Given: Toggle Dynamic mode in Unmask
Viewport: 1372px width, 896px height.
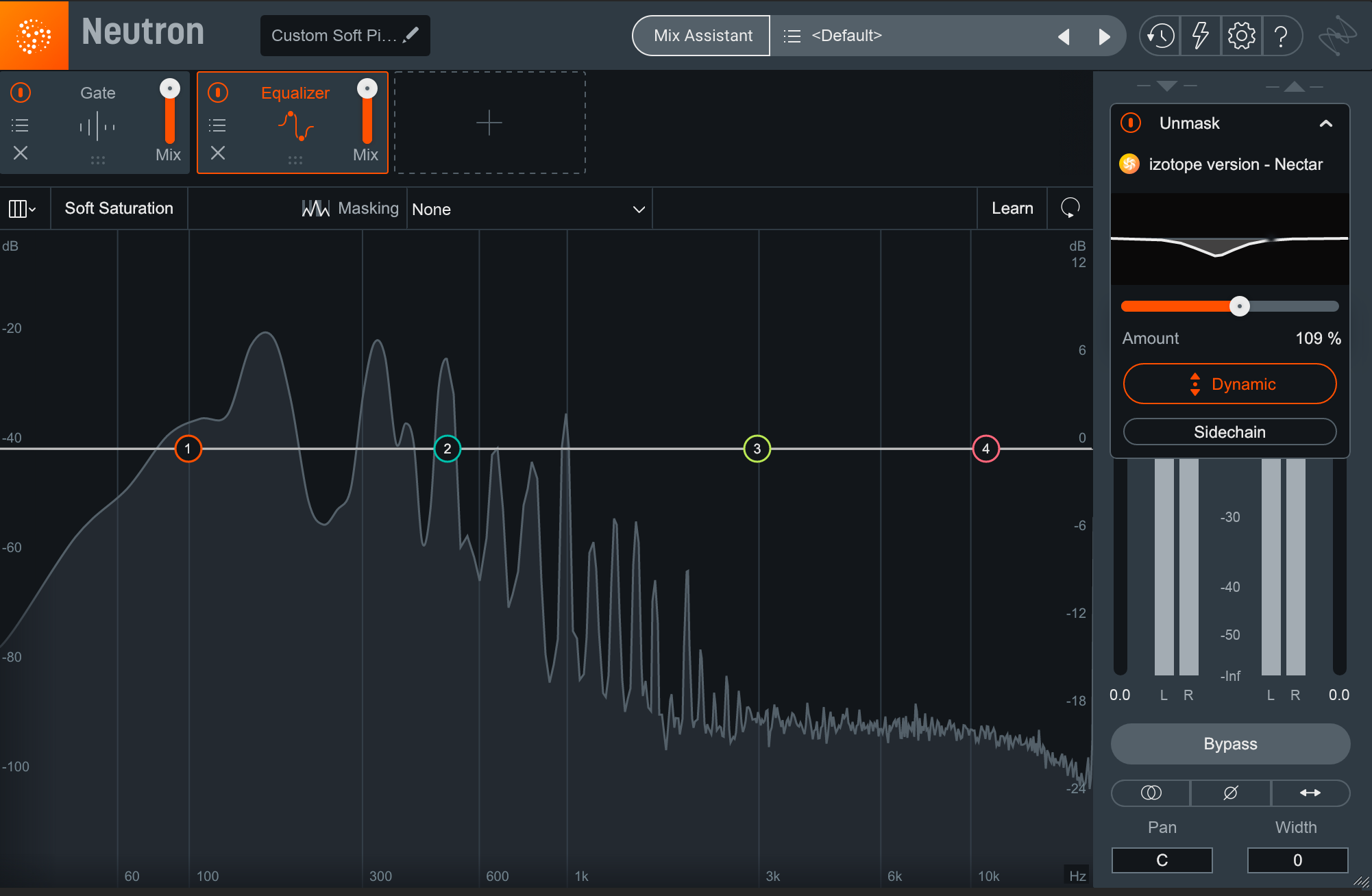Looking at the screenshot, I should tap(1229, 384).
